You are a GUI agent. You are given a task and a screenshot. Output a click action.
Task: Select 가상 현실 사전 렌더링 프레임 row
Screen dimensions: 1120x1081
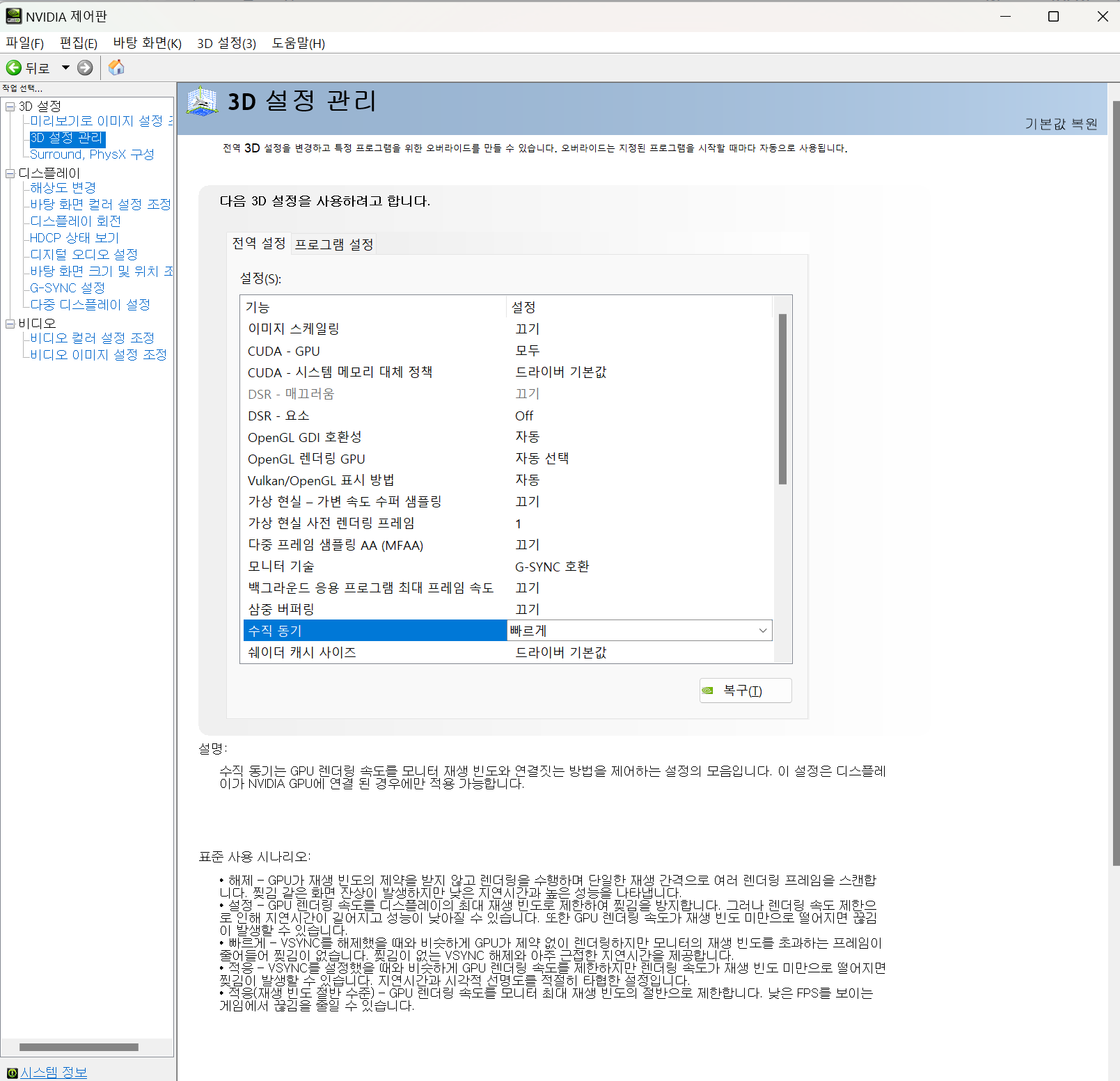coord(507,523)
